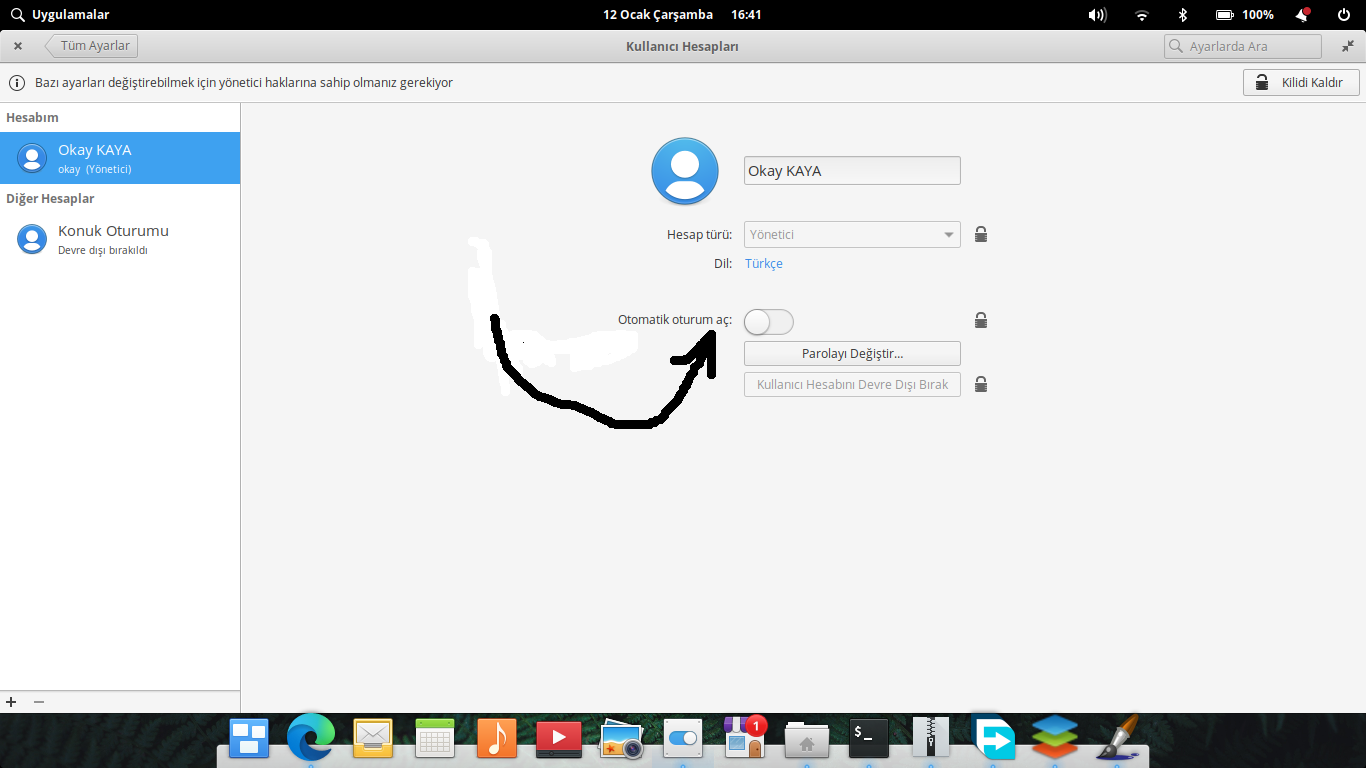1366x768 pixels.
Task: Click the 'Diğer Hesaplar' sidebar heading
Action: (x=50, y=198)
